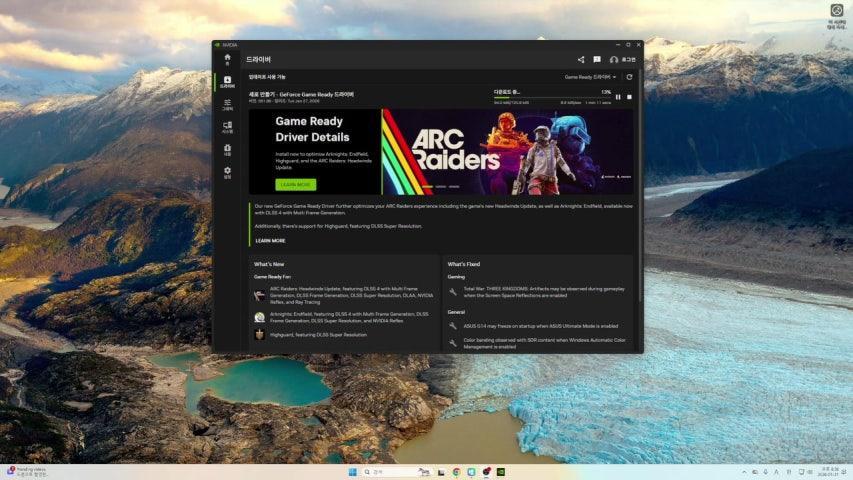Stop the driver download

click(629, 97)
